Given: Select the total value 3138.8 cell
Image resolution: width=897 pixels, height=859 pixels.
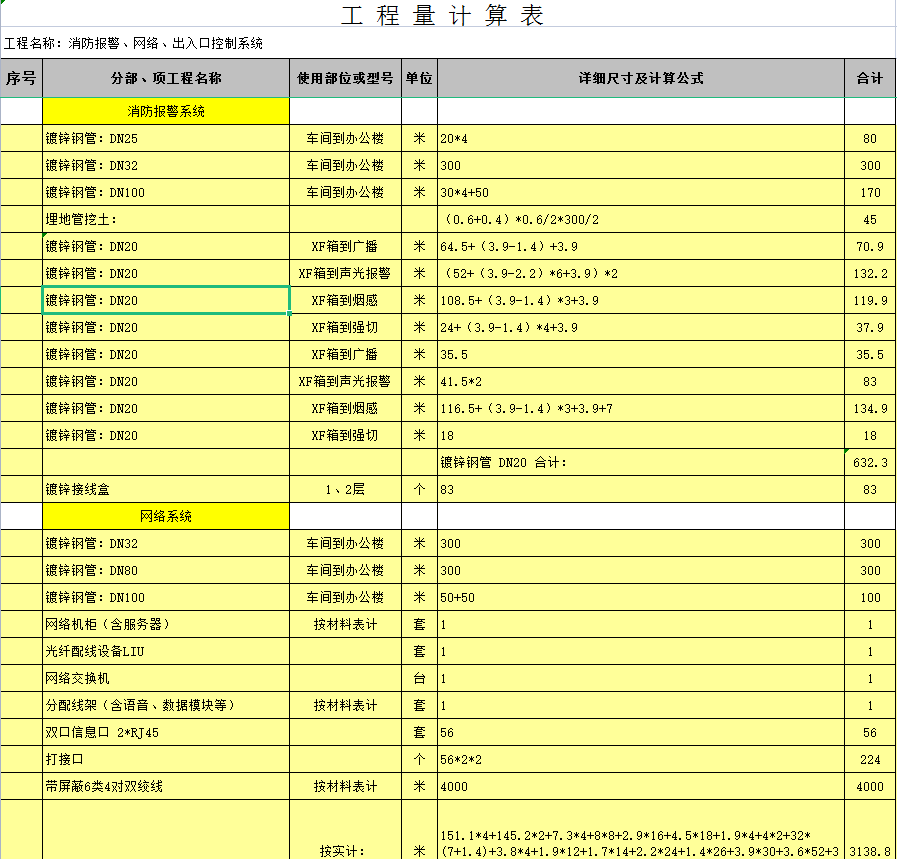Looking at the screenshot, I should (x=869, y=851).
